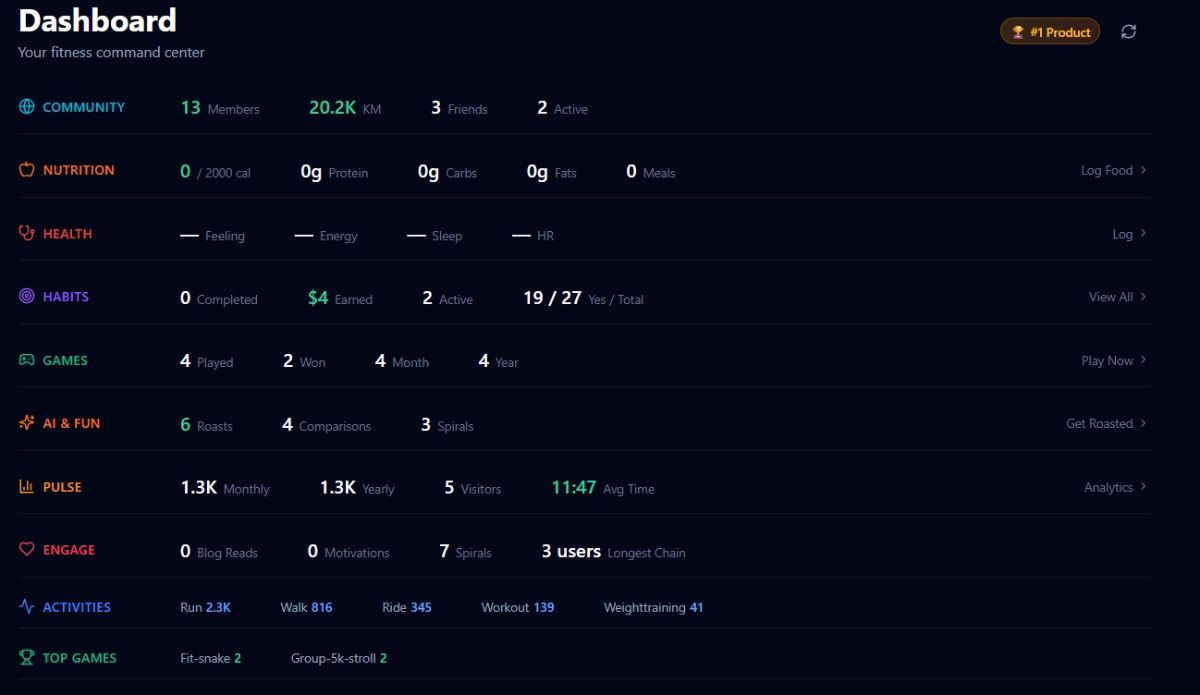
Task: Open the #1 Product badge
Action: (x=1050, y=32)
